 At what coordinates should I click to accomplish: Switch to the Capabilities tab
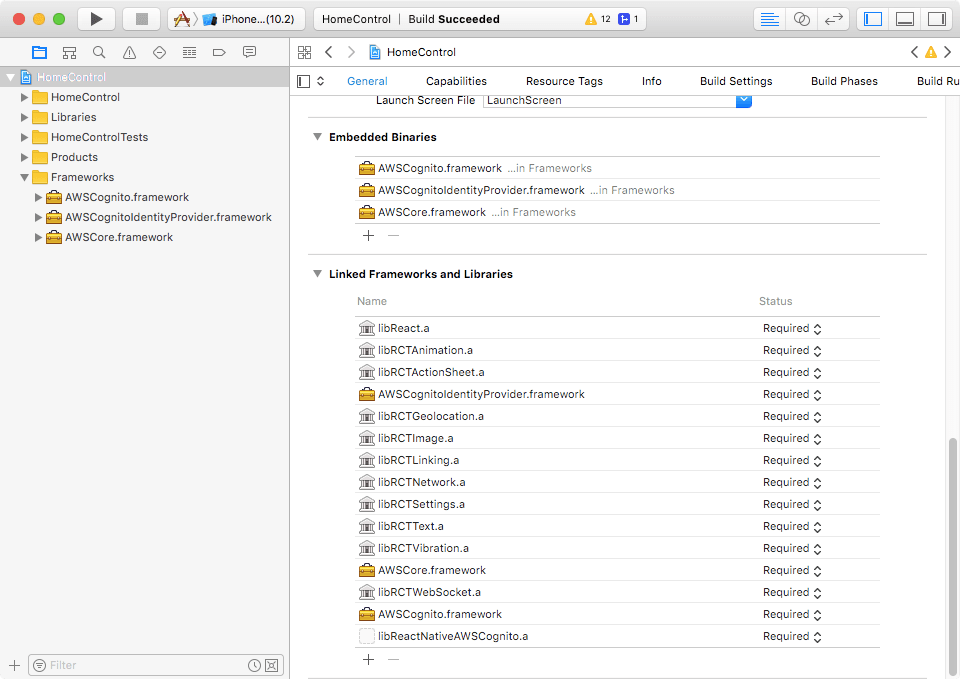pos(456,81)
